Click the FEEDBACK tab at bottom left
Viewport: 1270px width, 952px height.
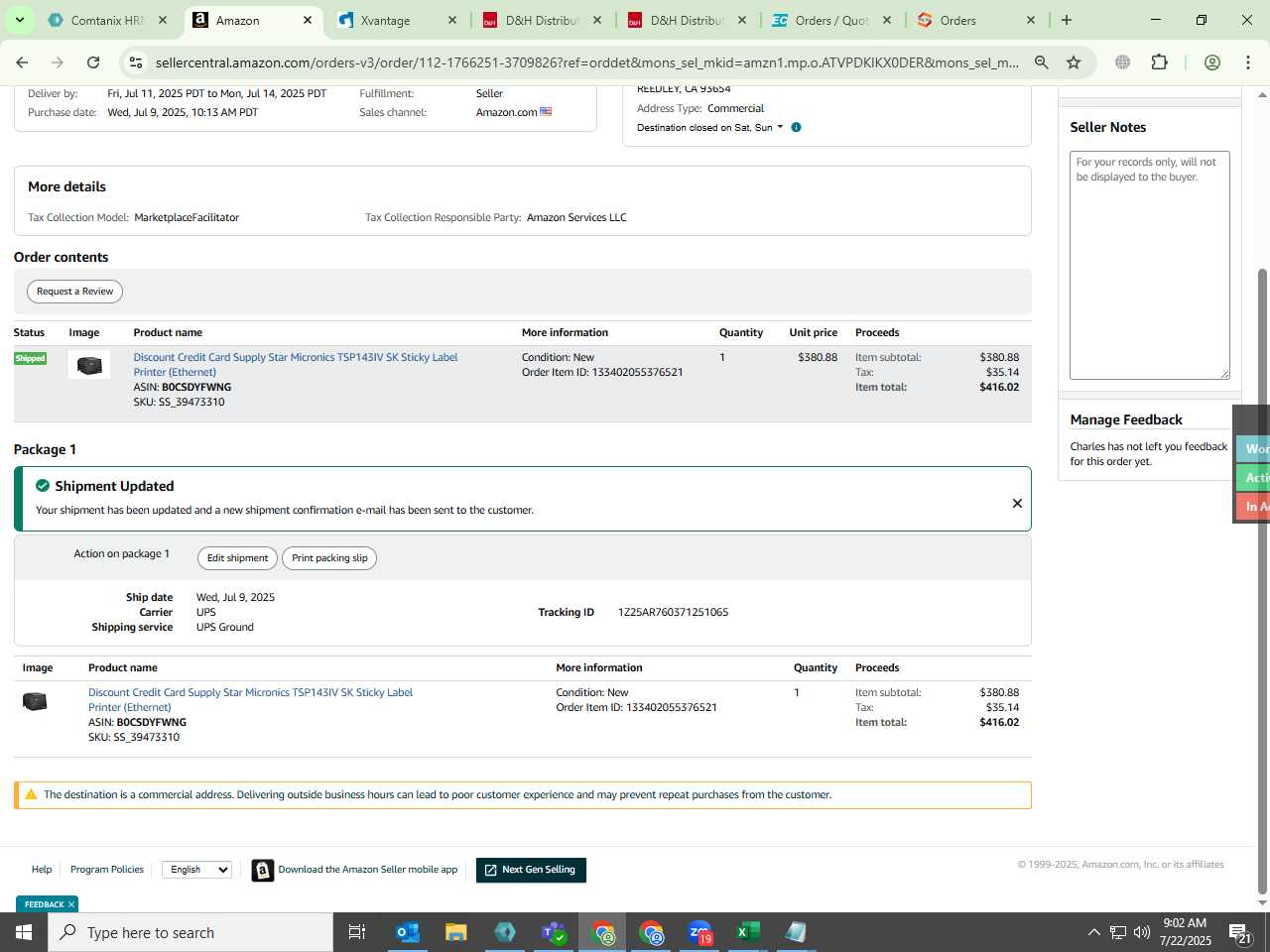click(44, 904)
